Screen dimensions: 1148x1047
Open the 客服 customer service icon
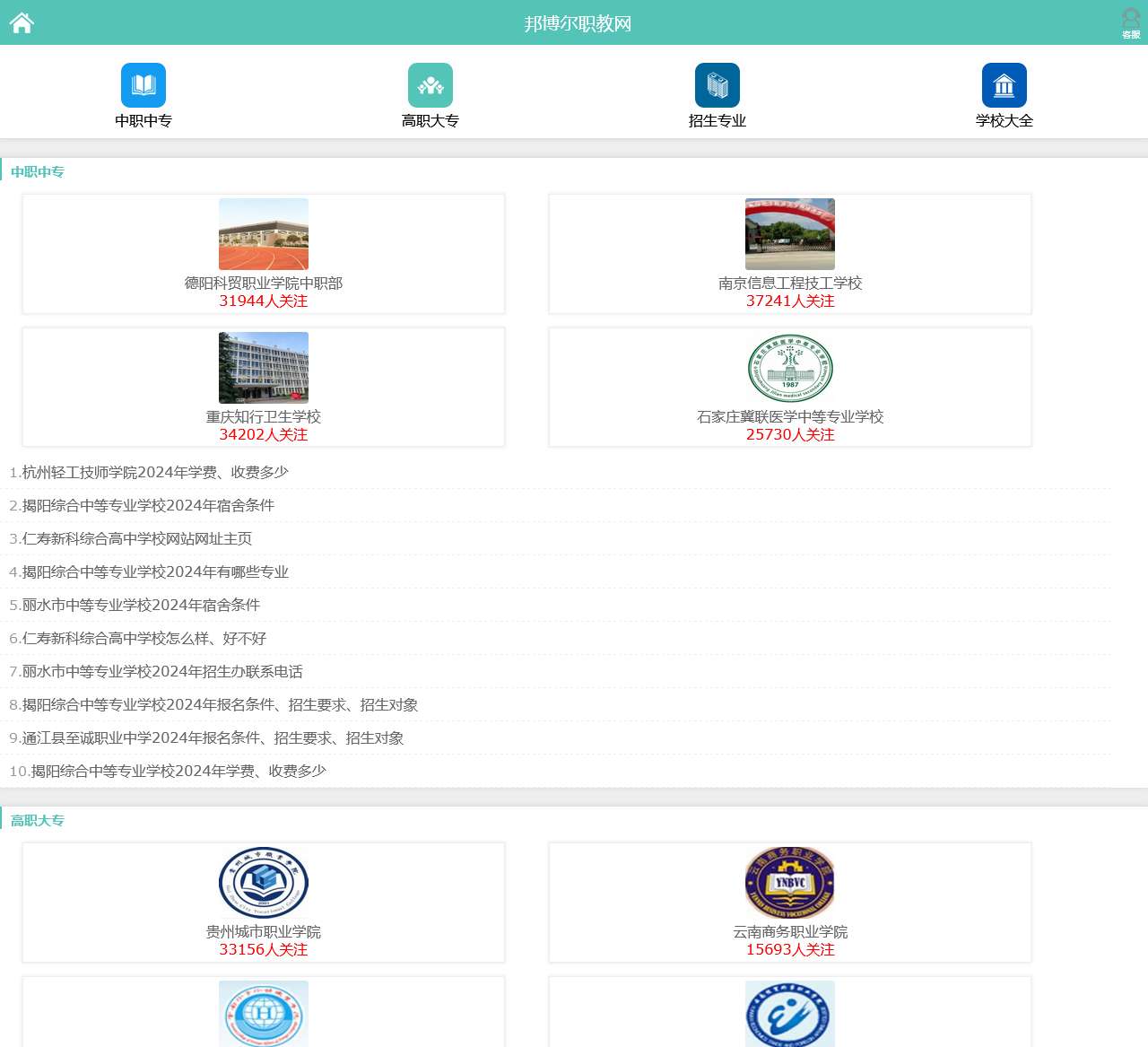[1128, 20]
